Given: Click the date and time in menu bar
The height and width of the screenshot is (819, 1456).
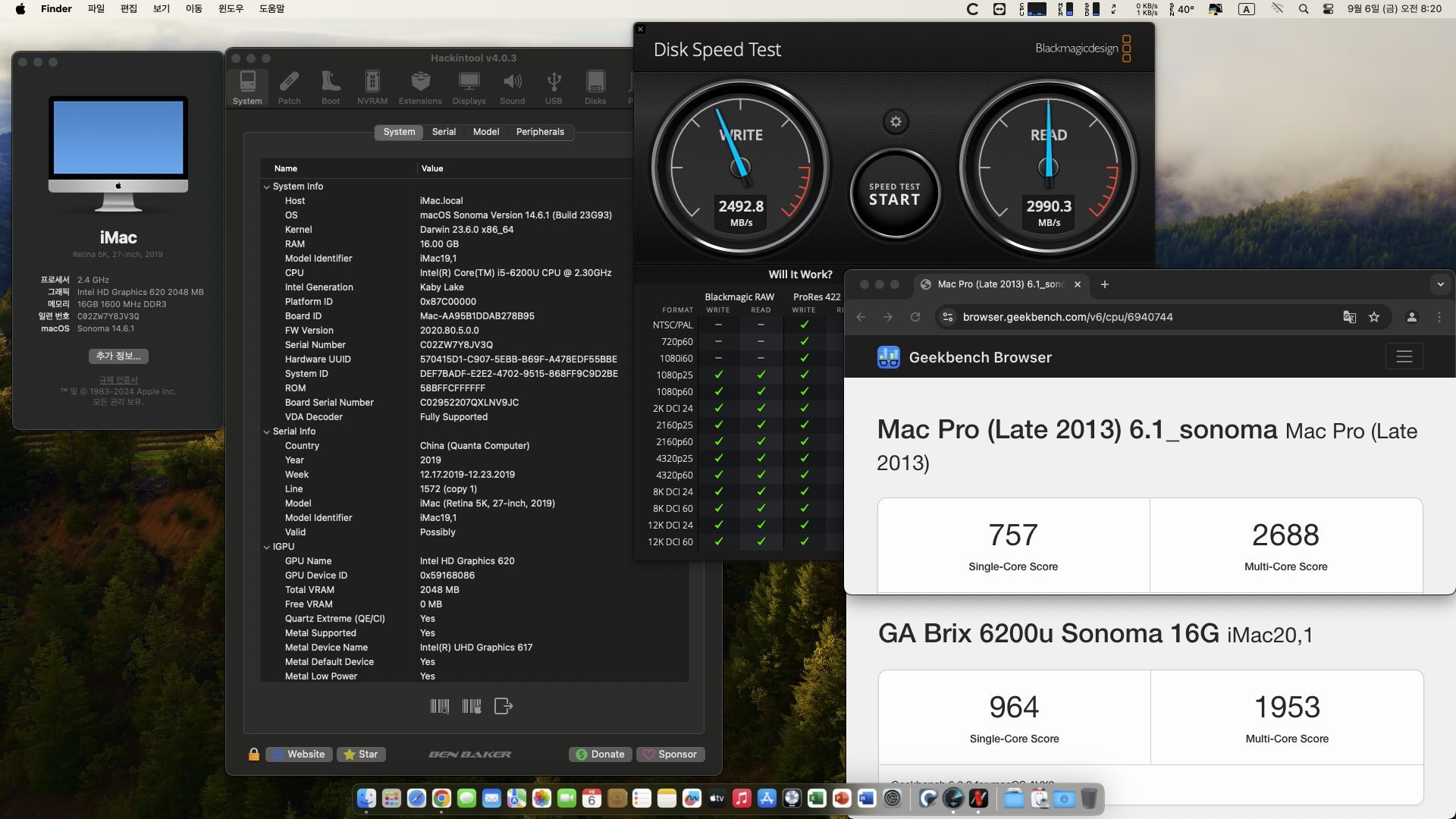Looking at the screenshot, I should (1394, 9).
